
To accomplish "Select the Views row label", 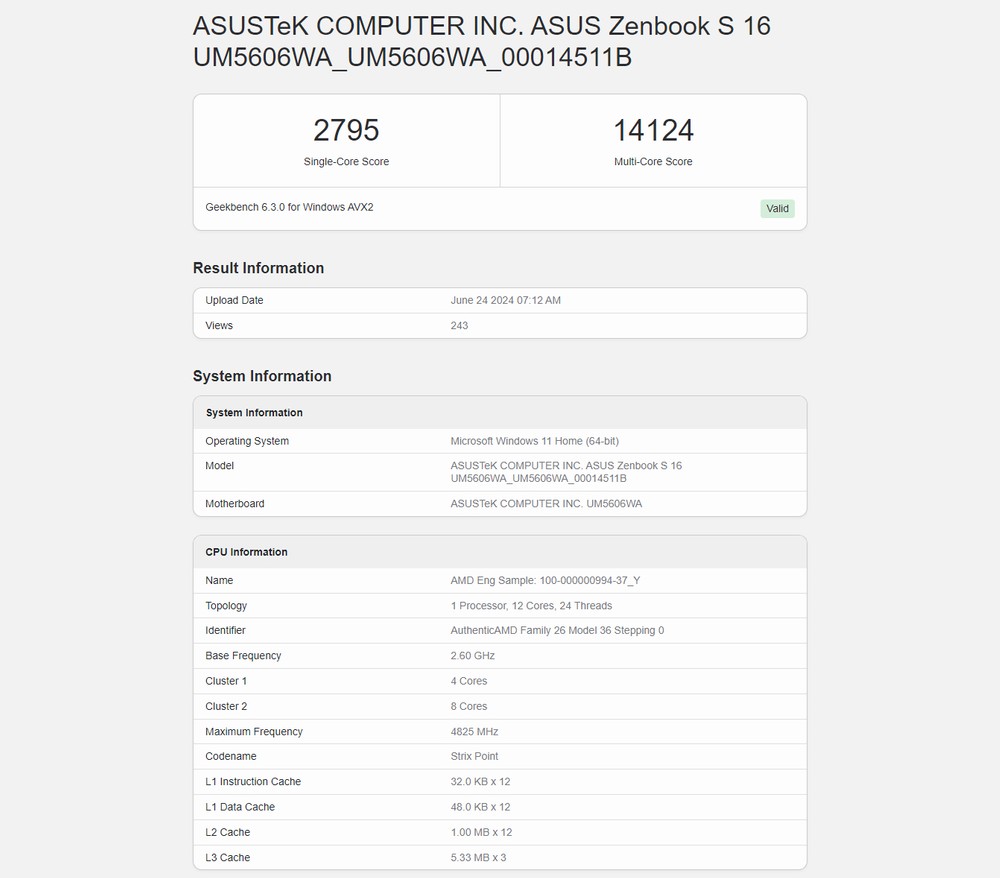I will (x=219, y=326).
